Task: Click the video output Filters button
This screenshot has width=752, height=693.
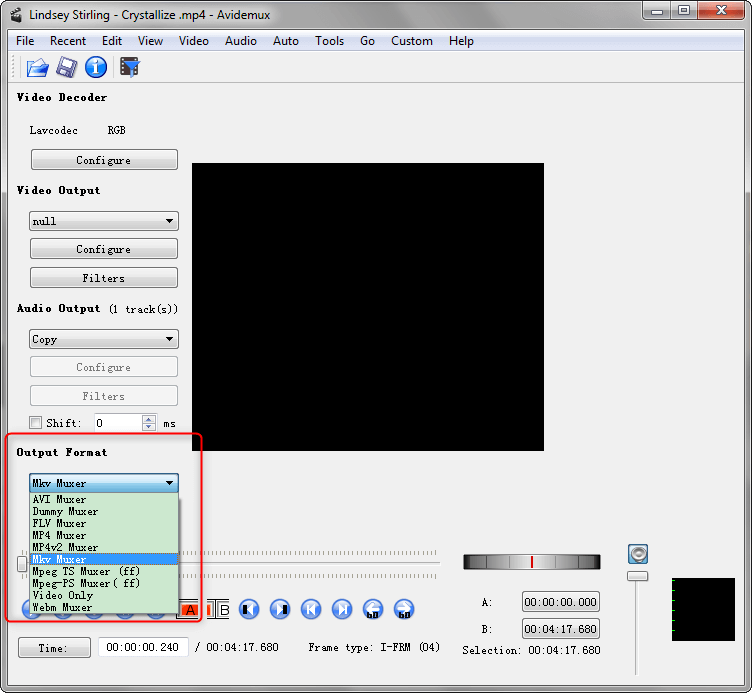Action: click(104, 278)
